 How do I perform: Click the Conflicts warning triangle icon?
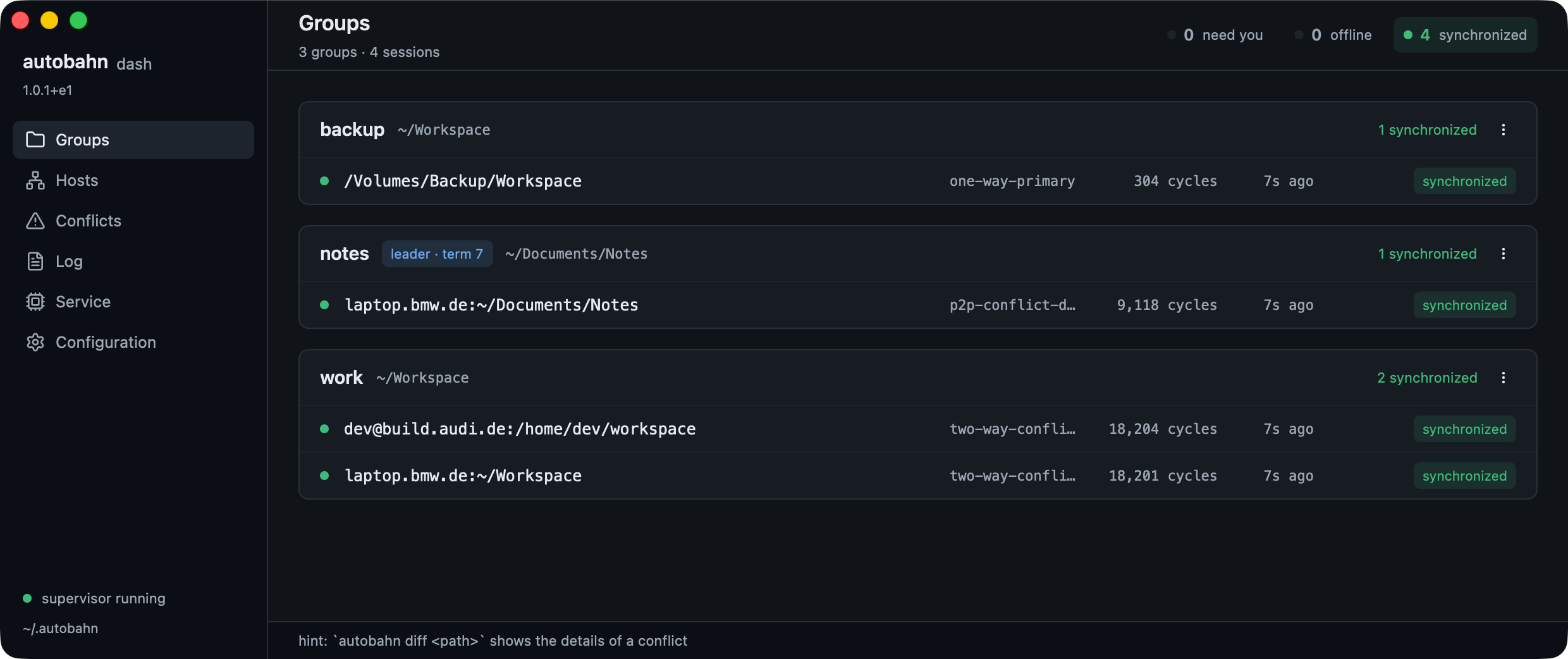(x=35, y=221)
